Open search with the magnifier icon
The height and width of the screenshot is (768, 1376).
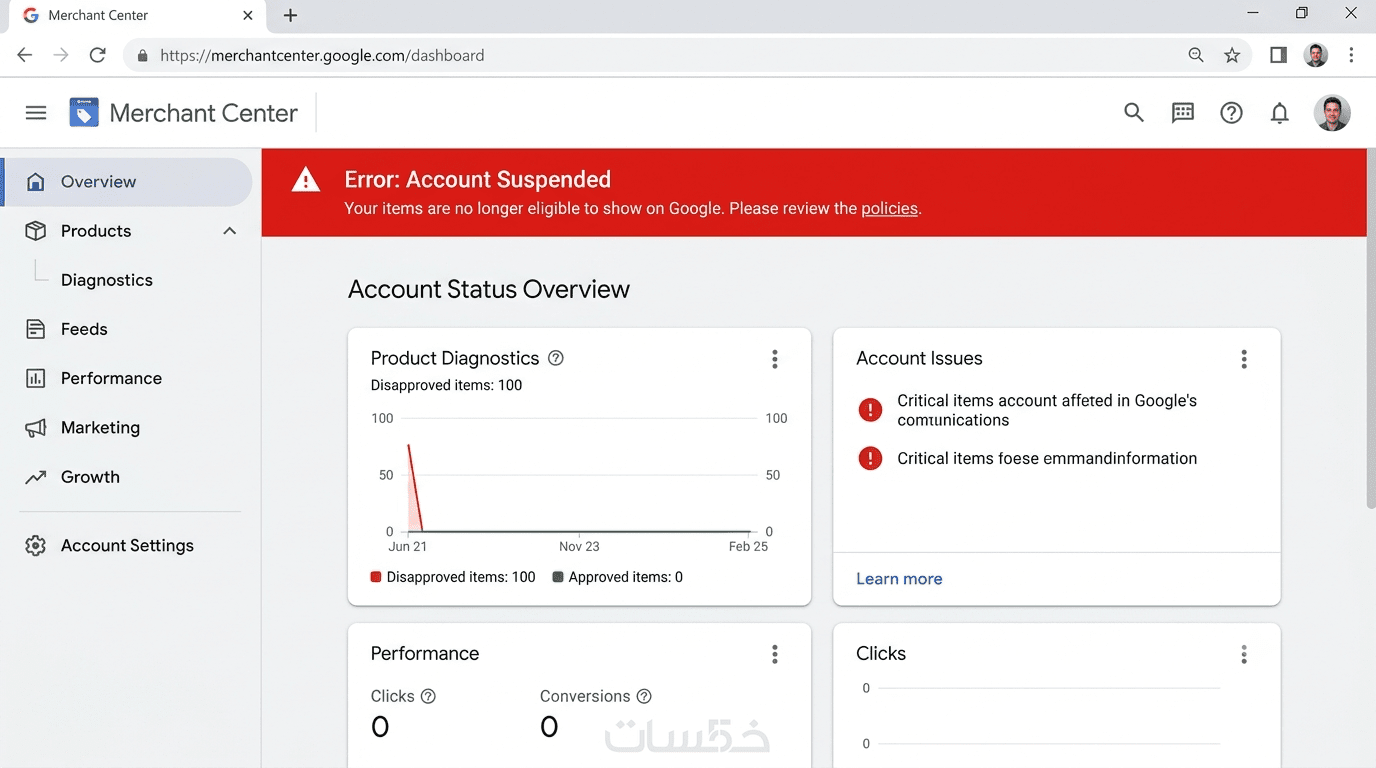(x=1133, y=113)
